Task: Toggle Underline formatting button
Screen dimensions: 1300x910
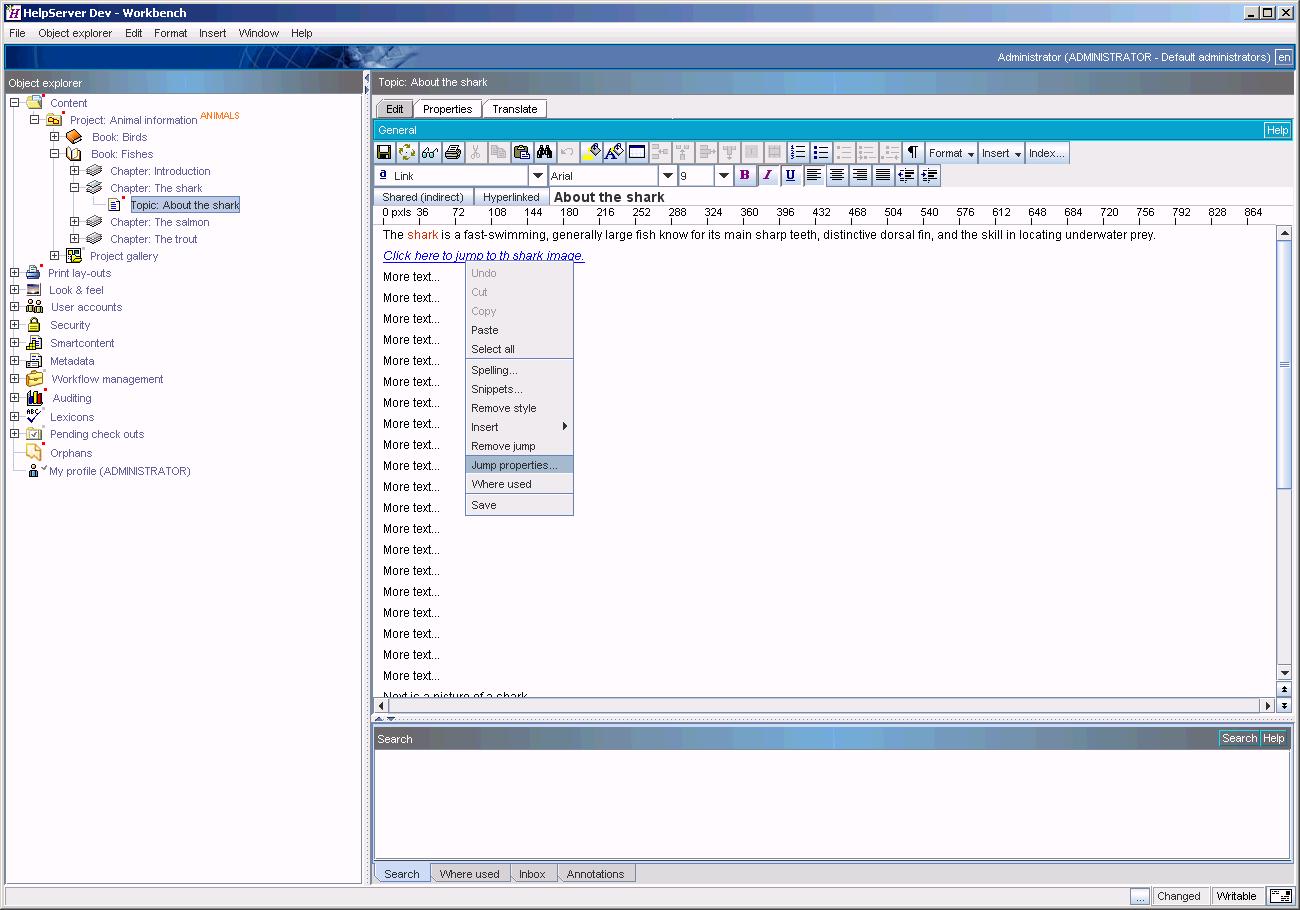Action: [790, 175]
